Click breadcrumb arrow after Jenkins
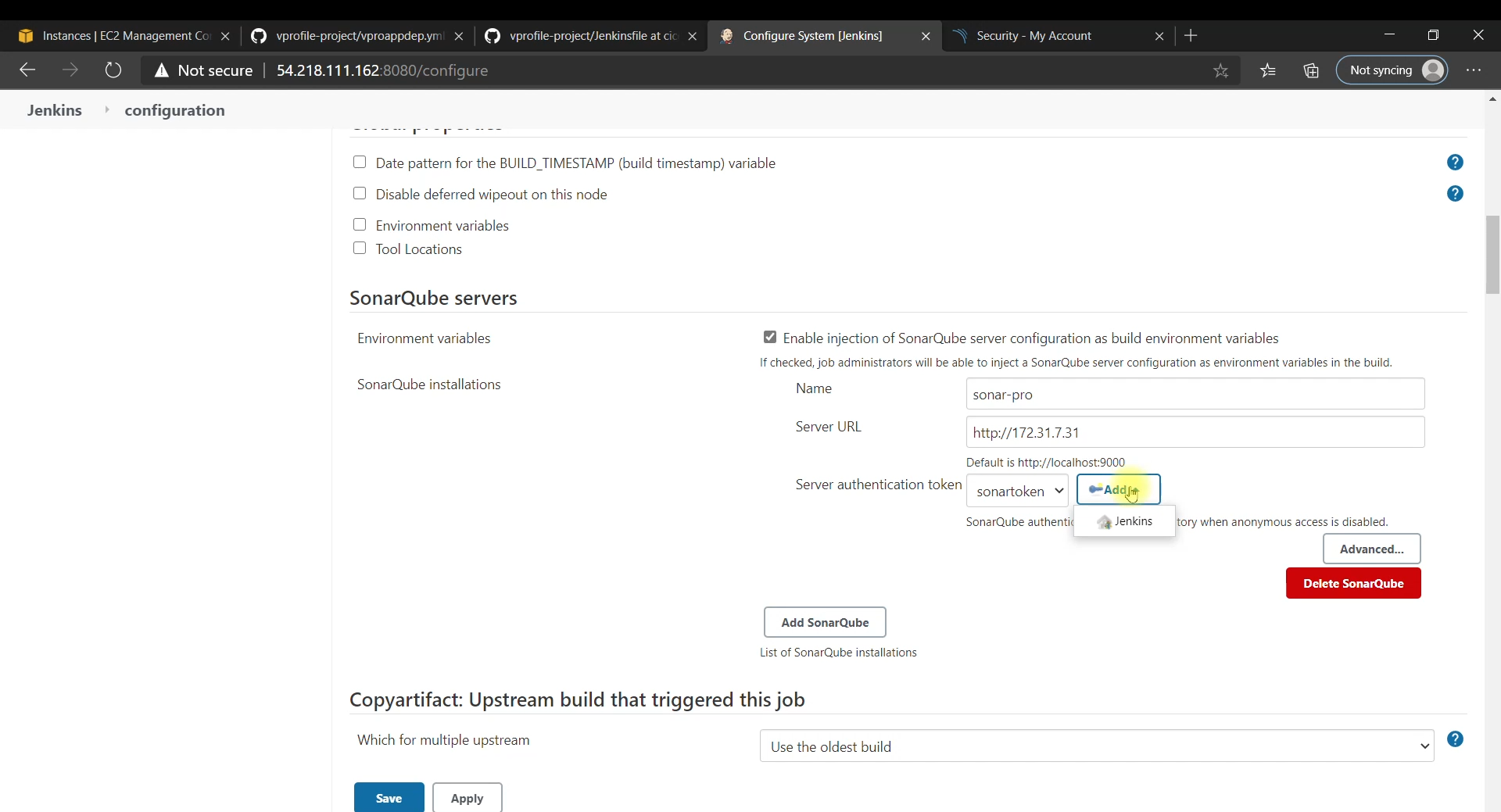Screen dimensions: 1501x812 [x=107, y=110]
